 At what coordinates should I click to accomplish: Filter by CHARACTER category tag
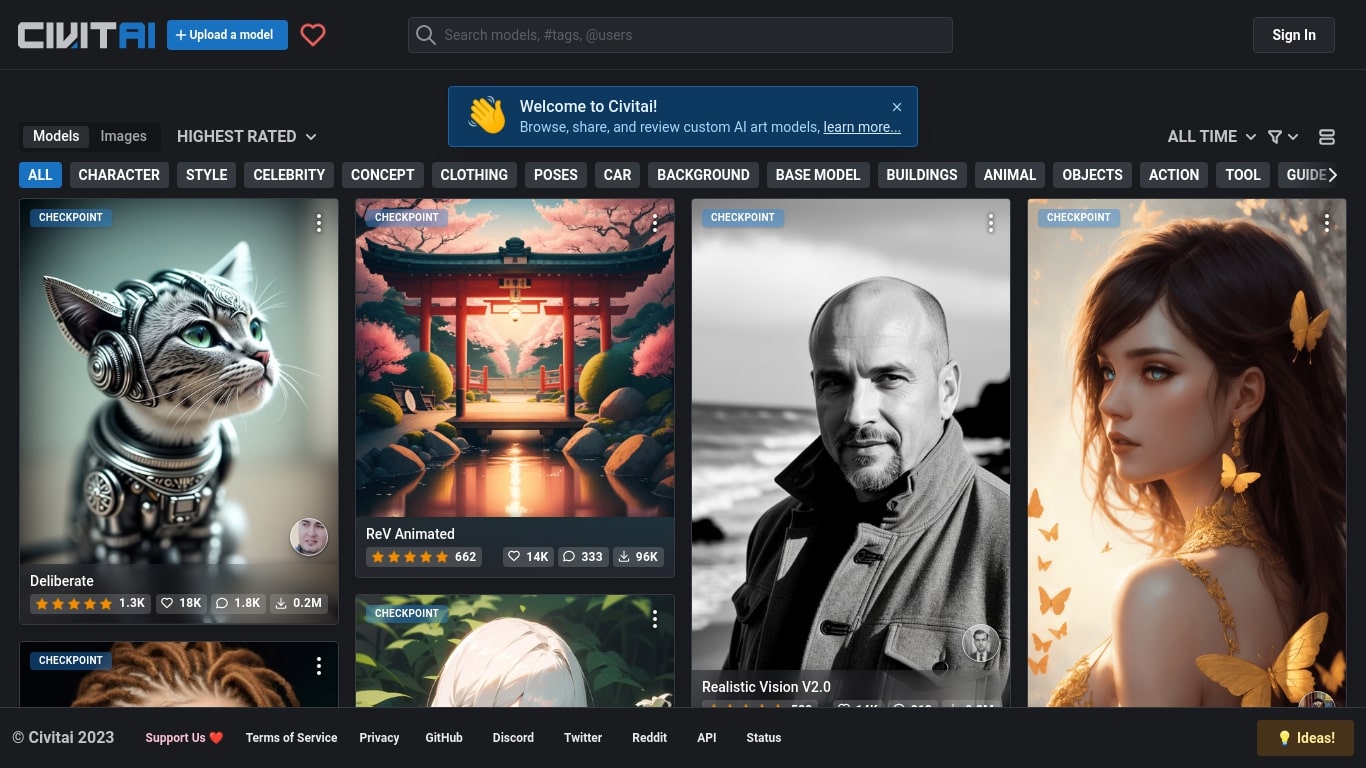tap(119, 175)
